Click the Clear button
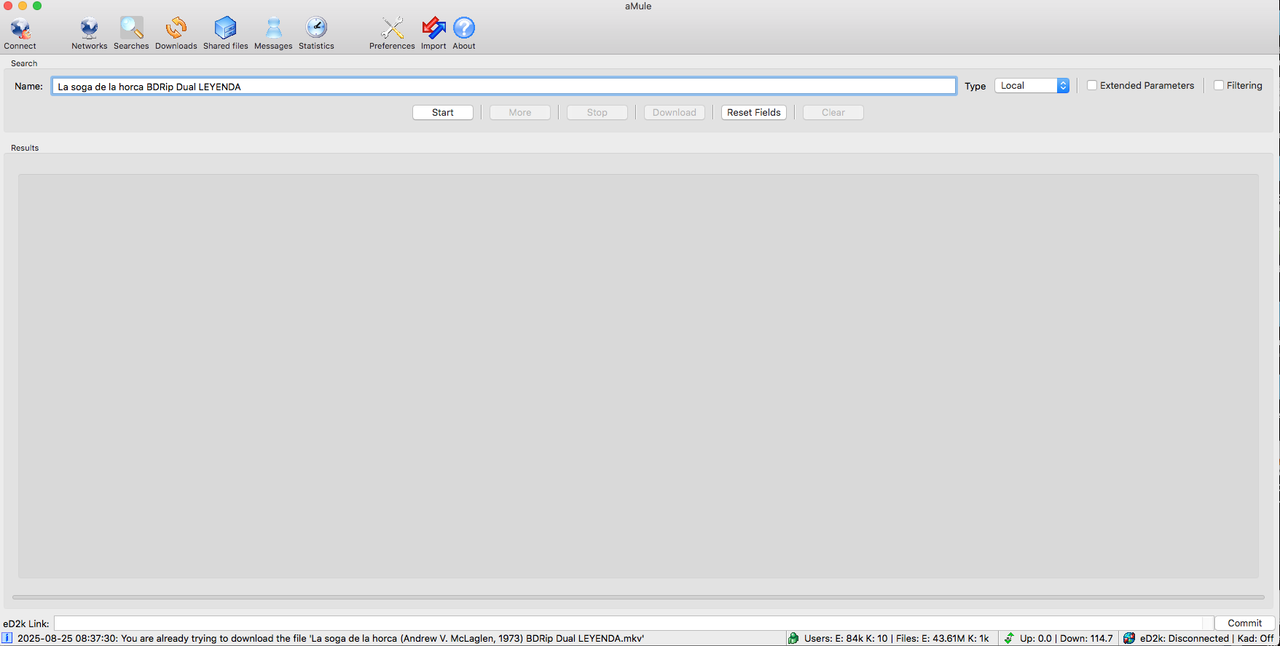Screen dimensions: 1280x646 pos(833,113)
